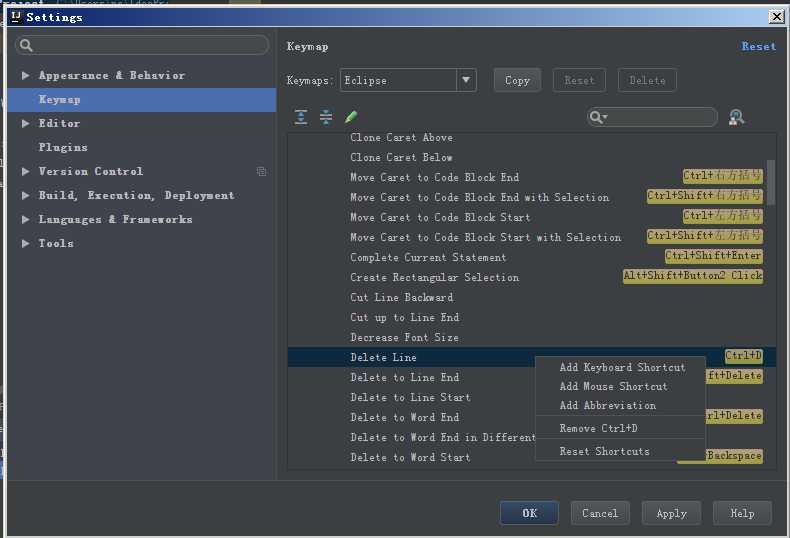Click the Ctrl+D shortcut badge

[x=743, y=356]
